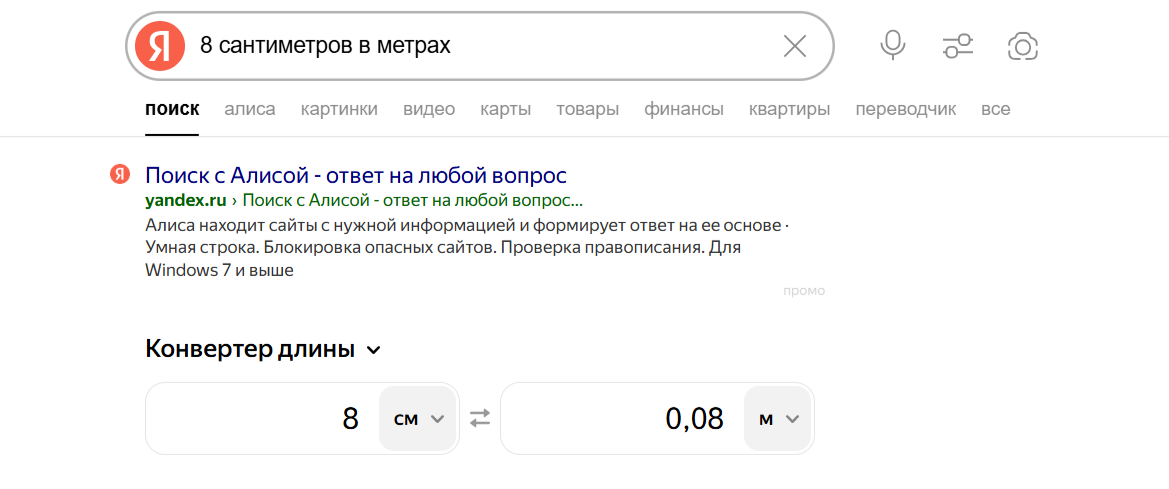The image size is (1169, 489).
Task: Open the см source unit dropdown
Action: click(418, 418)
